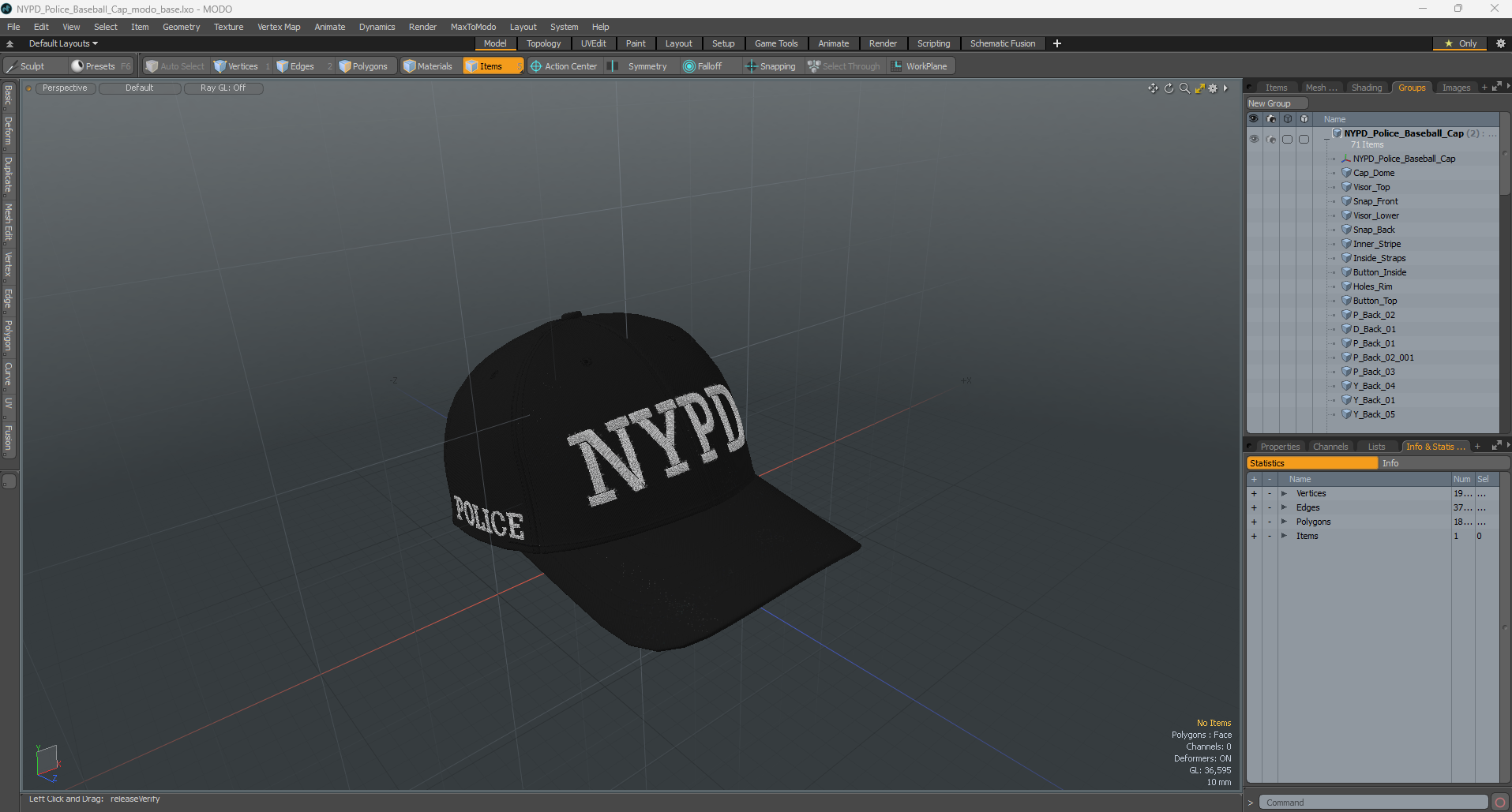Select the Snap_Front item
1512x812 pixels.
[1375, 201]
